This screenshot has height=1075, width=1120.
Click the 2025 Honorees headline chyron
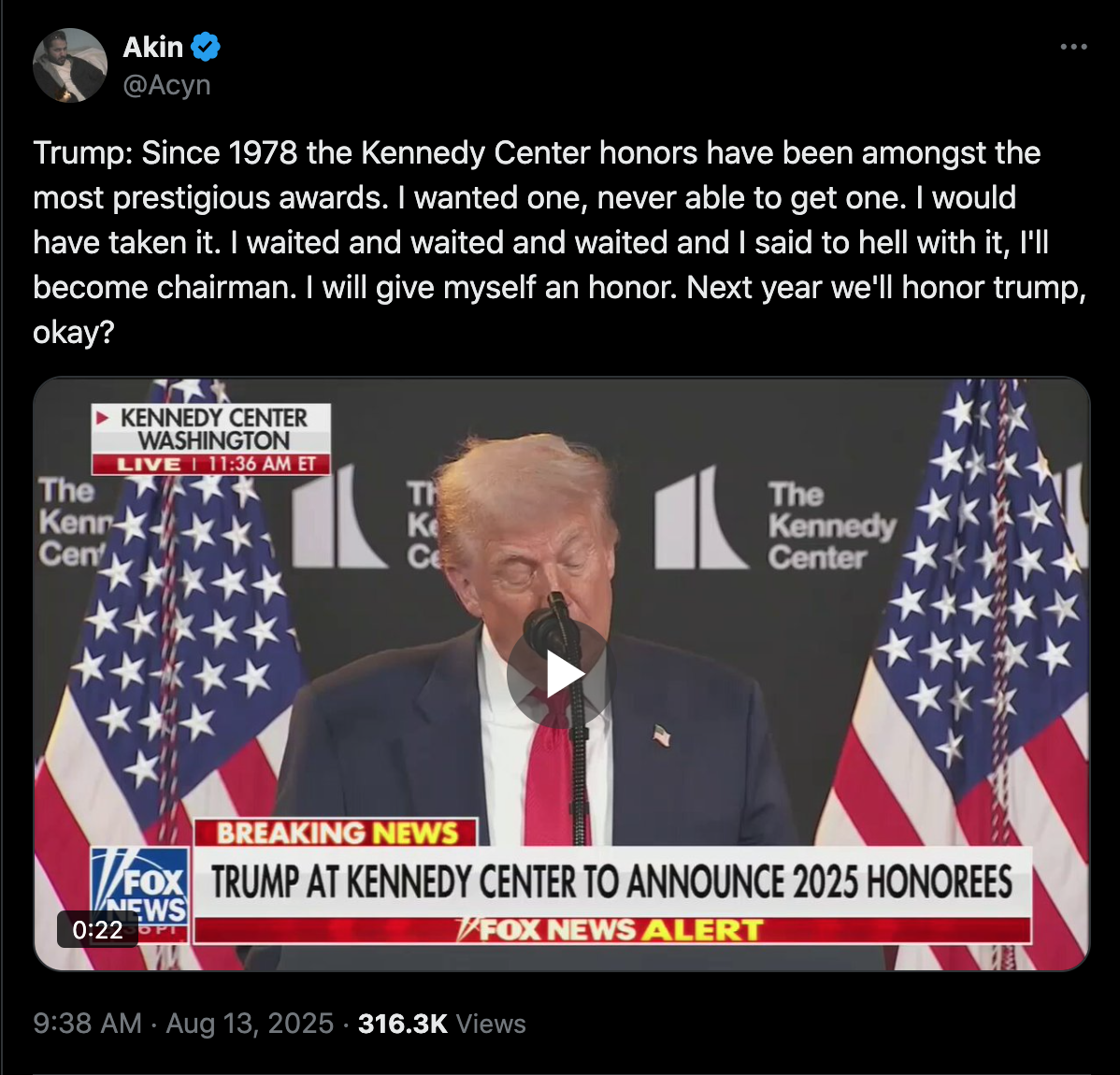pyautogui.click(x=611, y=881)
